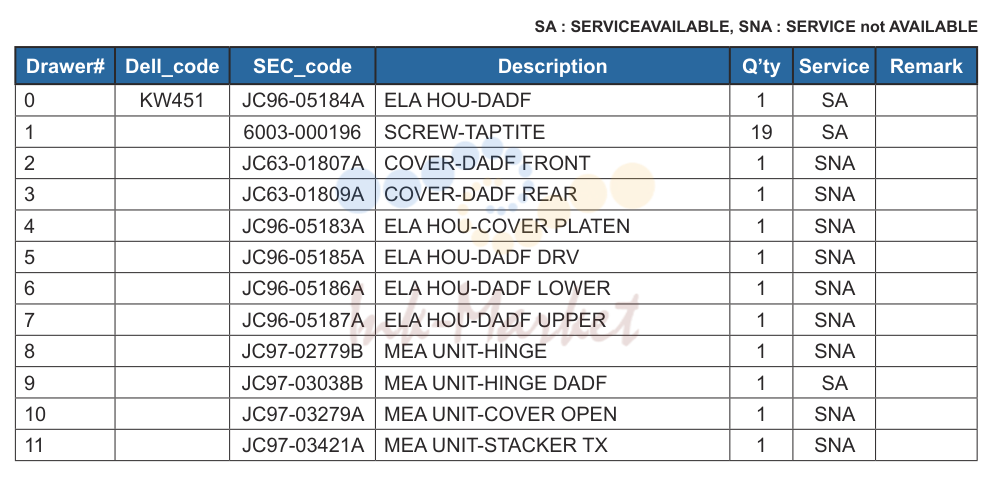The width and height of the screenshot is (993, 482).
Task: Select COVER-DADF FRONT description
Action: [487, 163]
